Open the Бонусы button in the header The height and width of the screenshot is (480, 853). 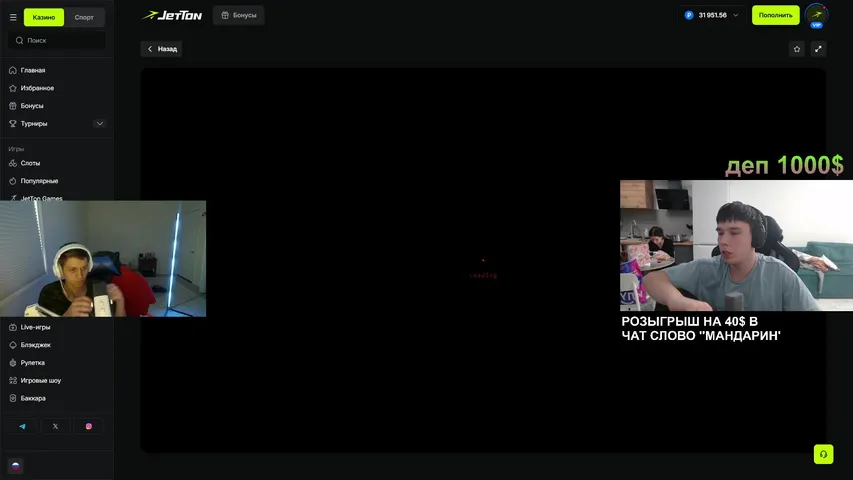pos(238,16)
